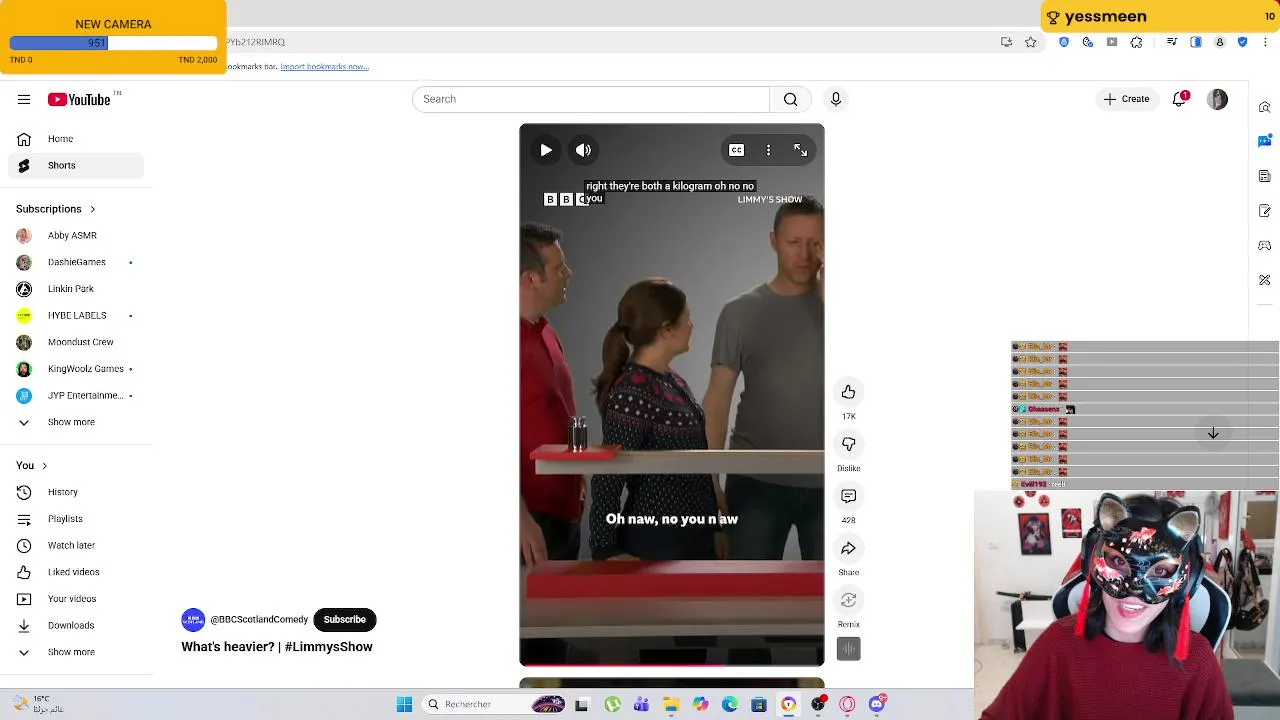This screenshot has height=720, width=1280.
Task: Open Abby ASMR subscription
Action: (x=76, y=235)
